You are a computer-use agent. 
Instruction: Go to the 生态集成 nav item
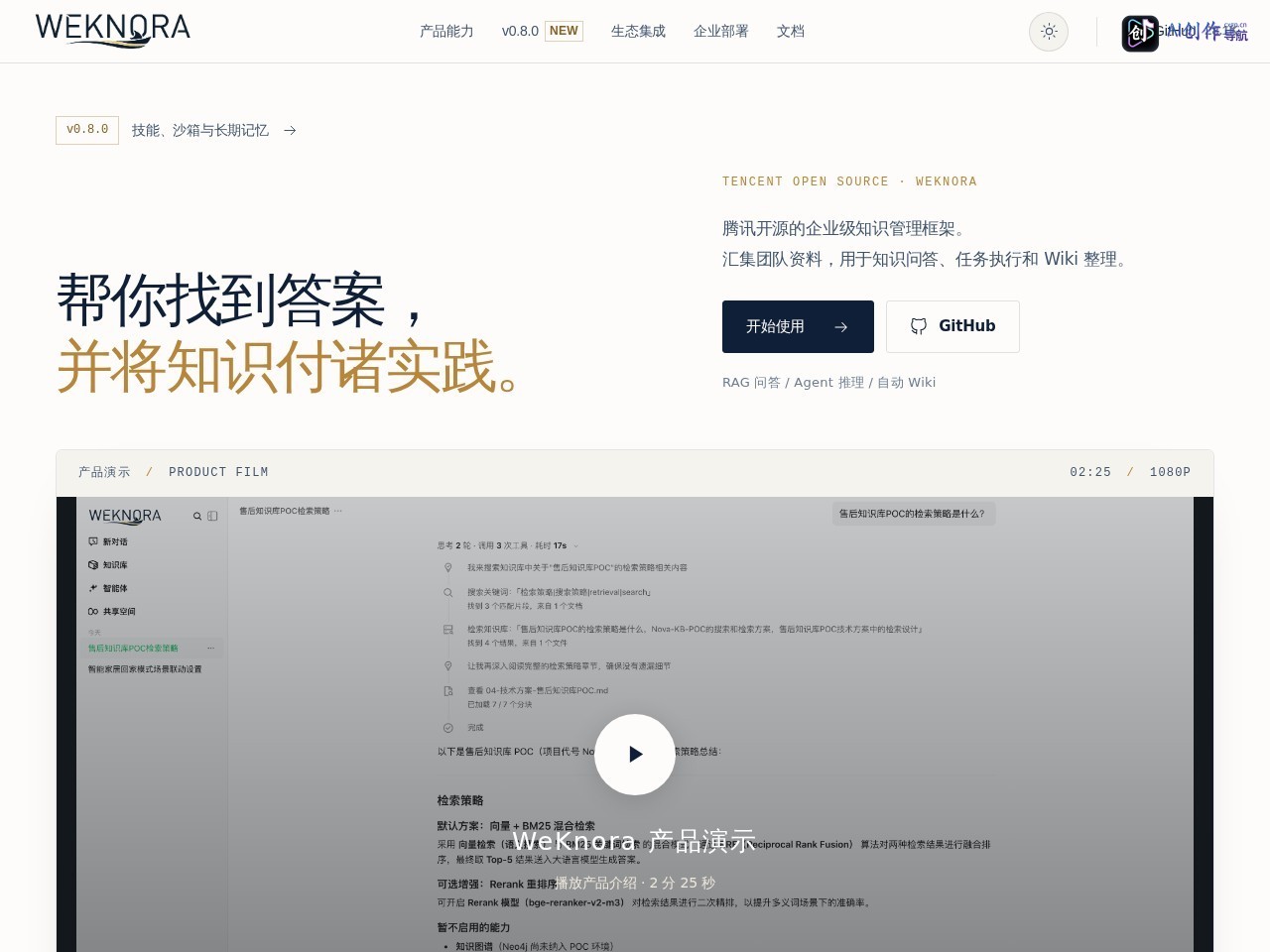click(638, 32)
